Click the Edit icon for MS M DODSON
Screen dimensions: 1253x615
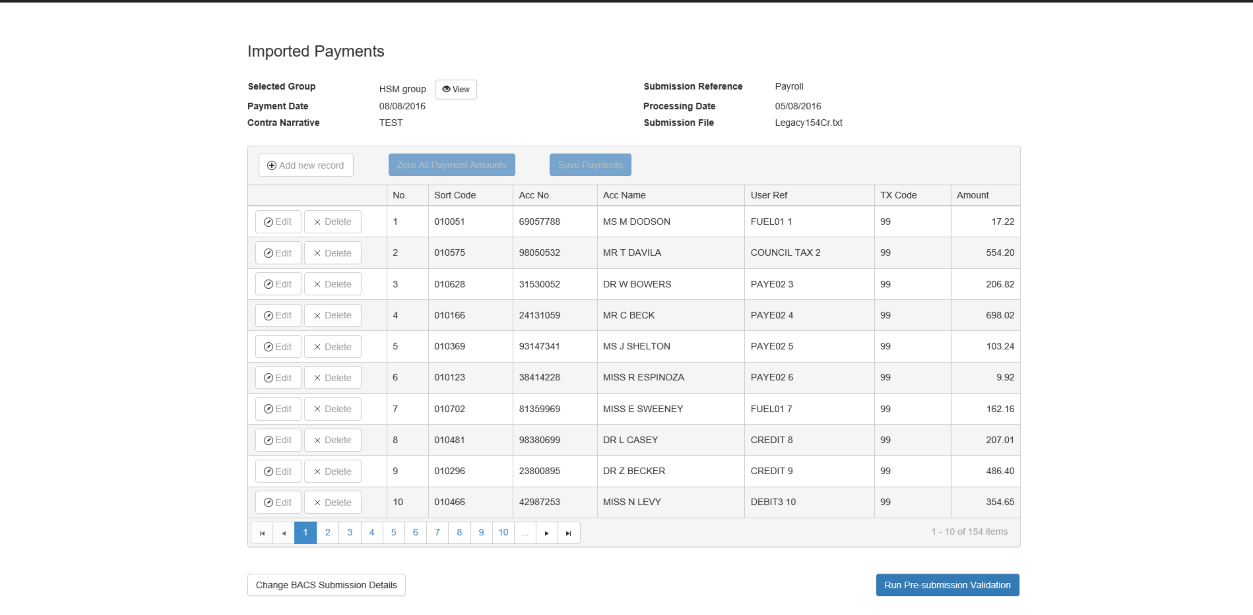(266, 221)
